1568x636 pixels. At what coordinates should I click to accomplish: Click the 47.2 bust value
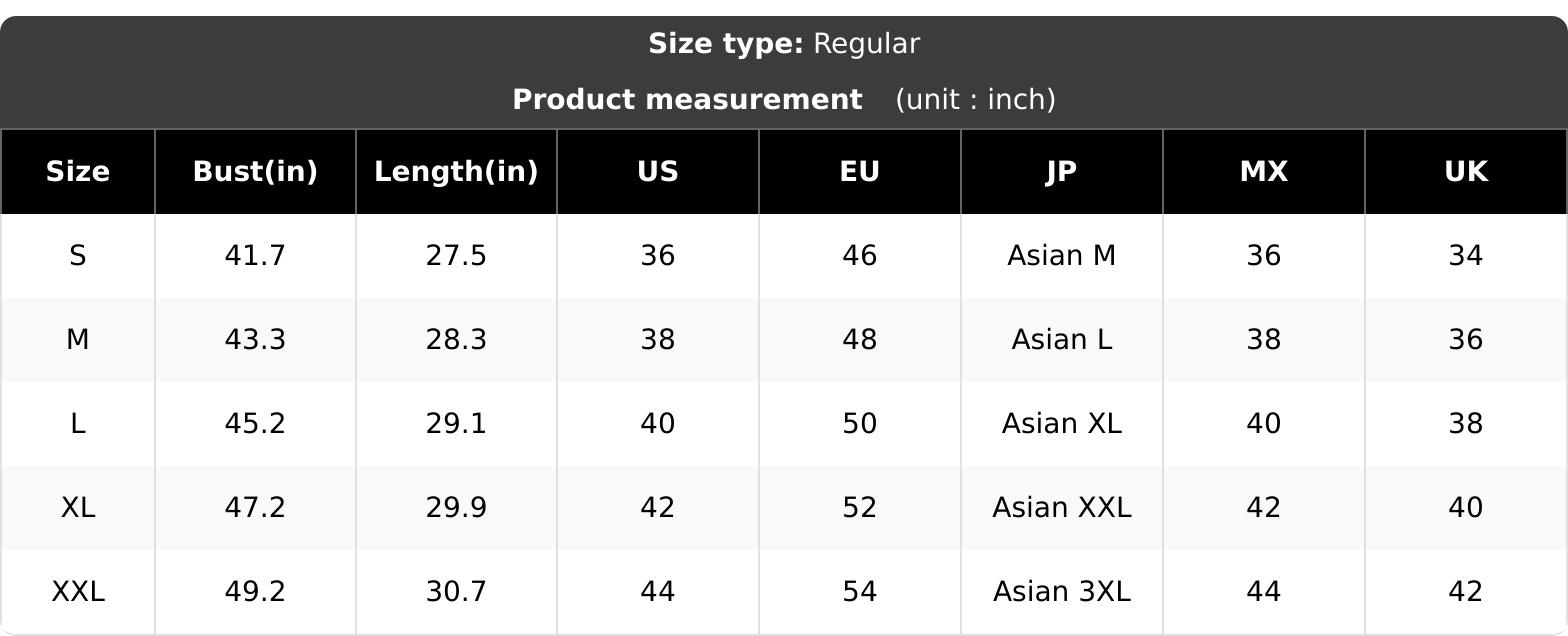255,508
